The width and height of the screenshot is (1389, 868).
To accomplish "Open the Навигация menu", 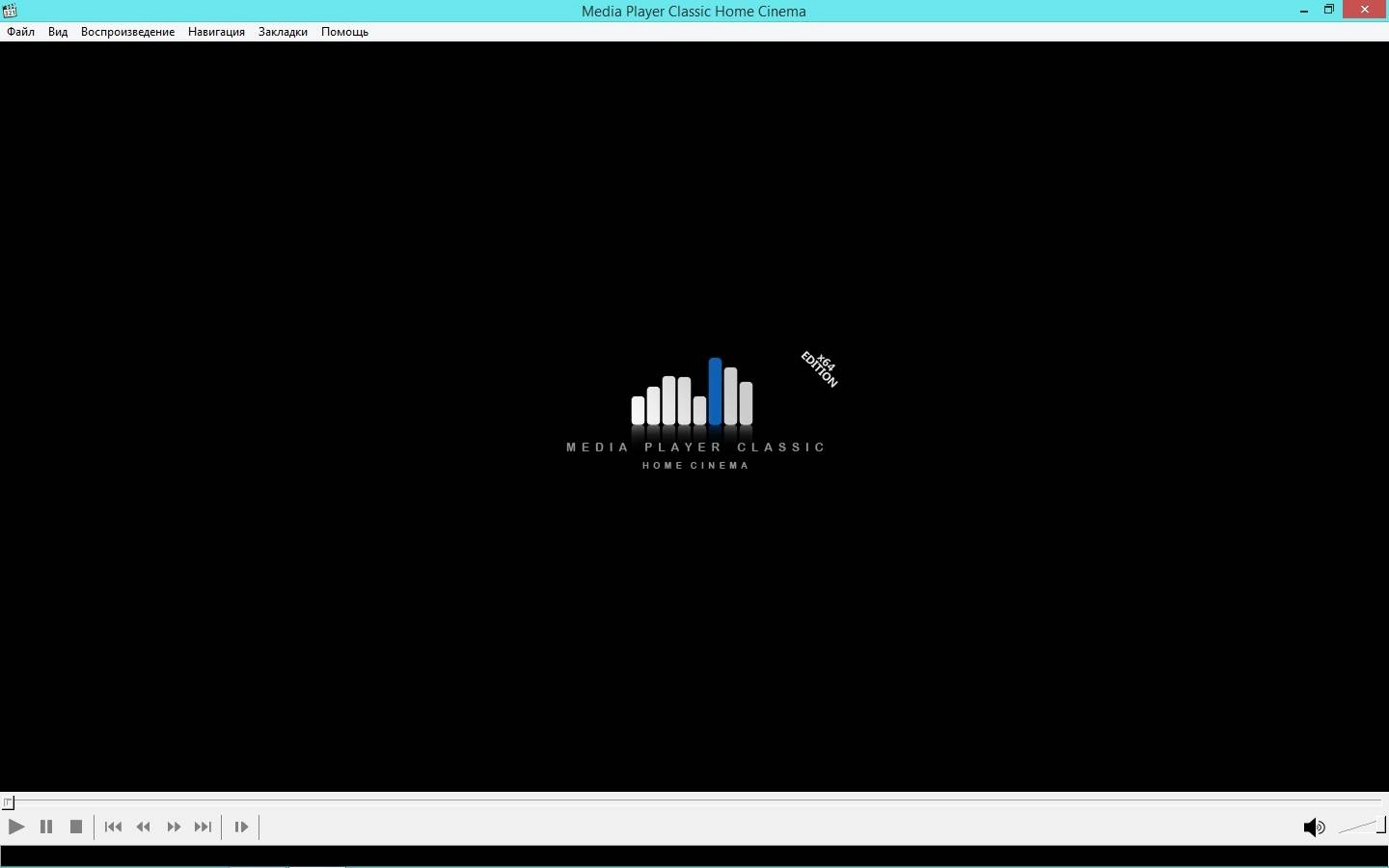I will [216, 32].
